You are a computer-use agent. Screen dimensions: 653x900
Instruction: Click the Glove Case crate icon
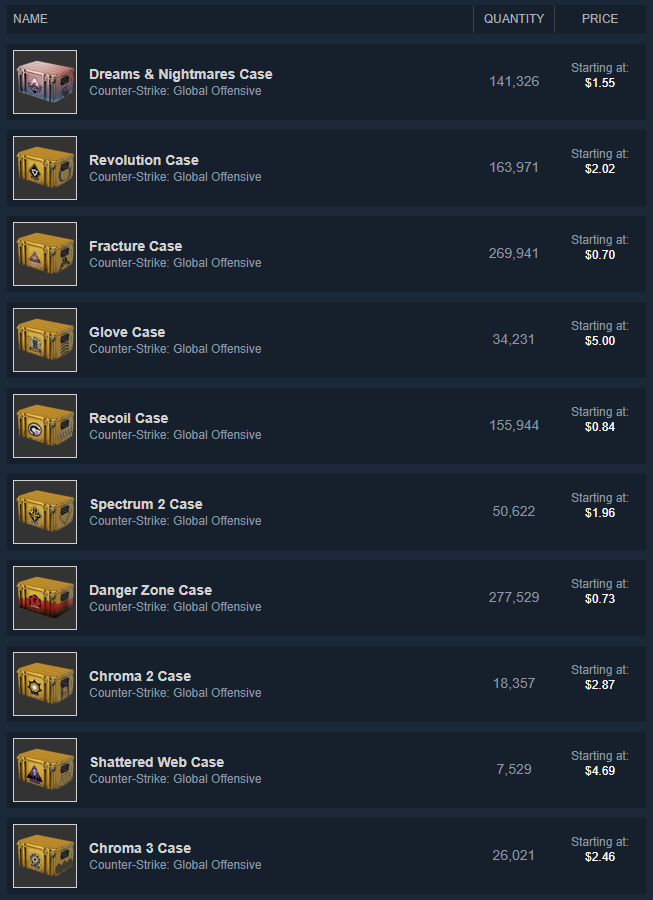coord(45,340)
